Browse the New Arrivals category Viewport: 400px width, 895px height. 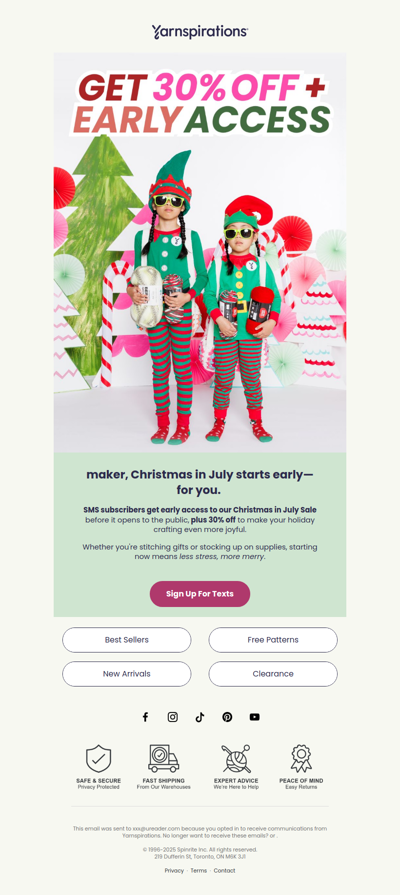point(127,674)
